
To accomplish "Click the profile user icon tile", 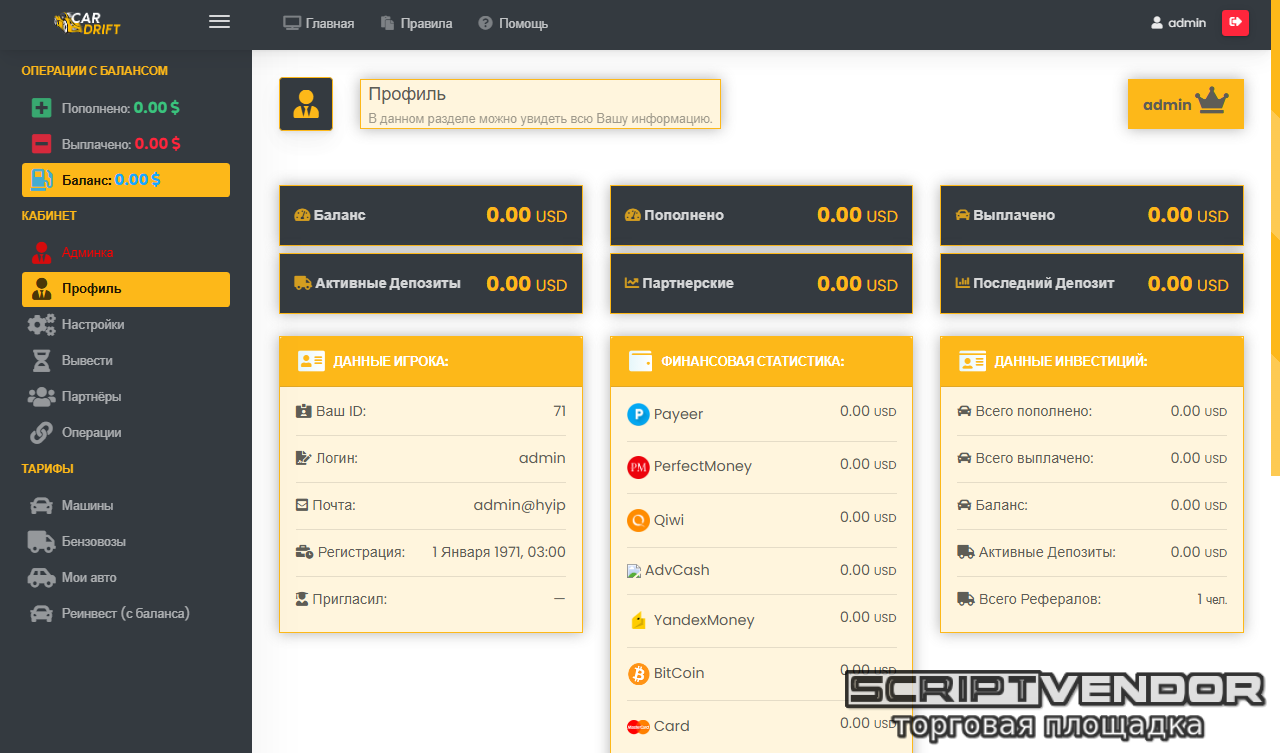I will pyautogui.click(x=306, y=104).
